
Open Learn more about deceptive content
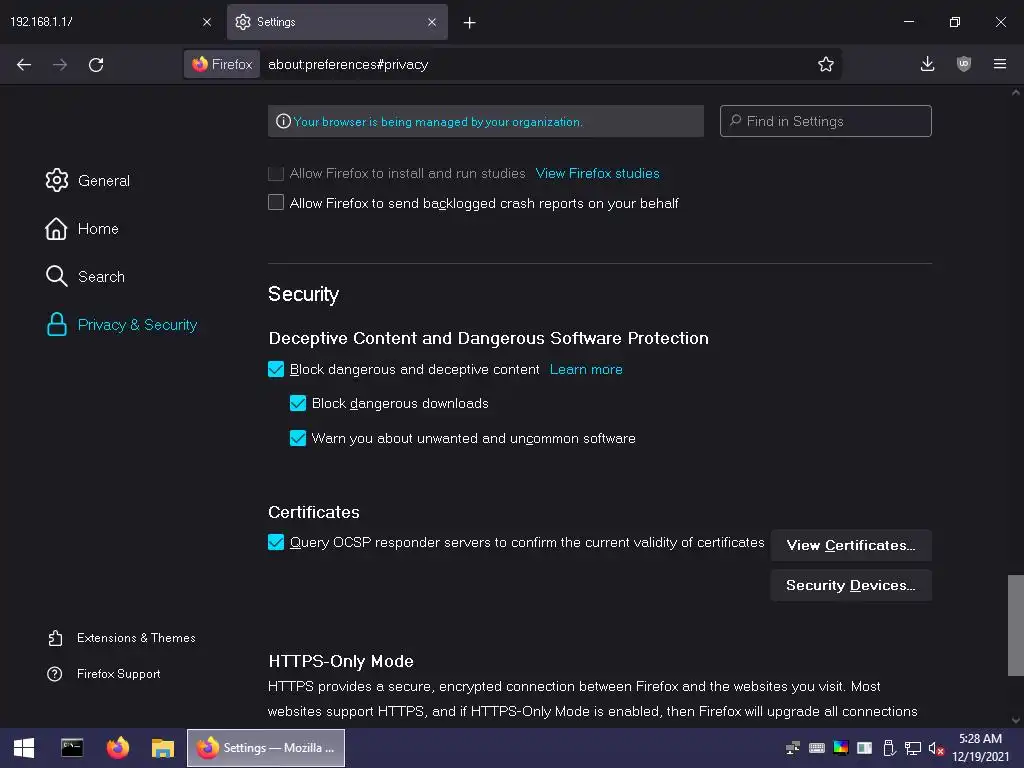click(x=586, y=369)
